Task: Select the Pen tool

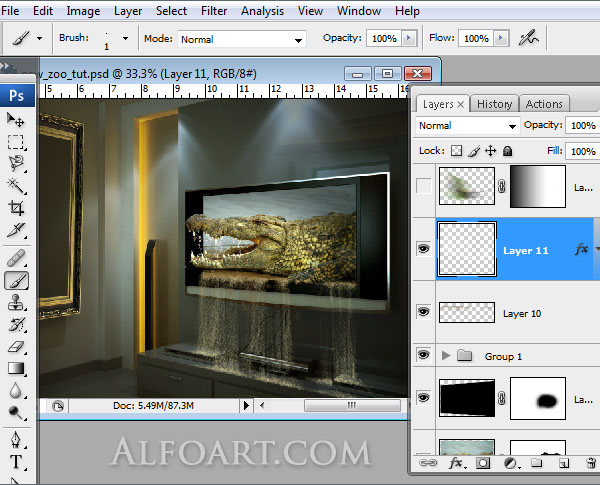Action: coord(16,440)
